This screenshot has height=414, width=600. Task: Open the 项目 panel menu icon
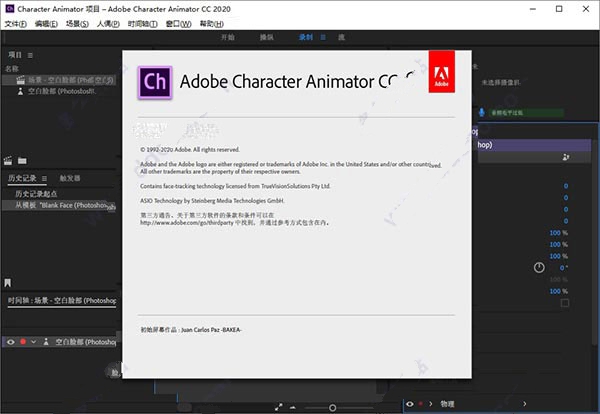click(x=30, y=55)
